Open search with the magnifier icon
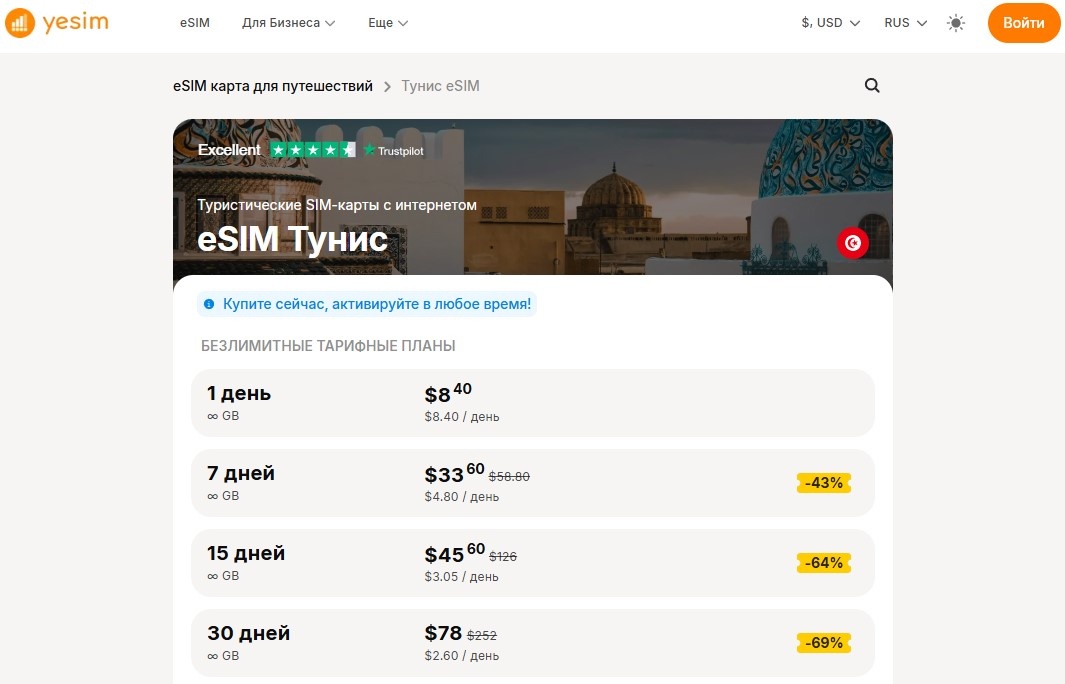Image resolution: width=1065 pixels, height=684 pixels. click(x=871, y=86)
